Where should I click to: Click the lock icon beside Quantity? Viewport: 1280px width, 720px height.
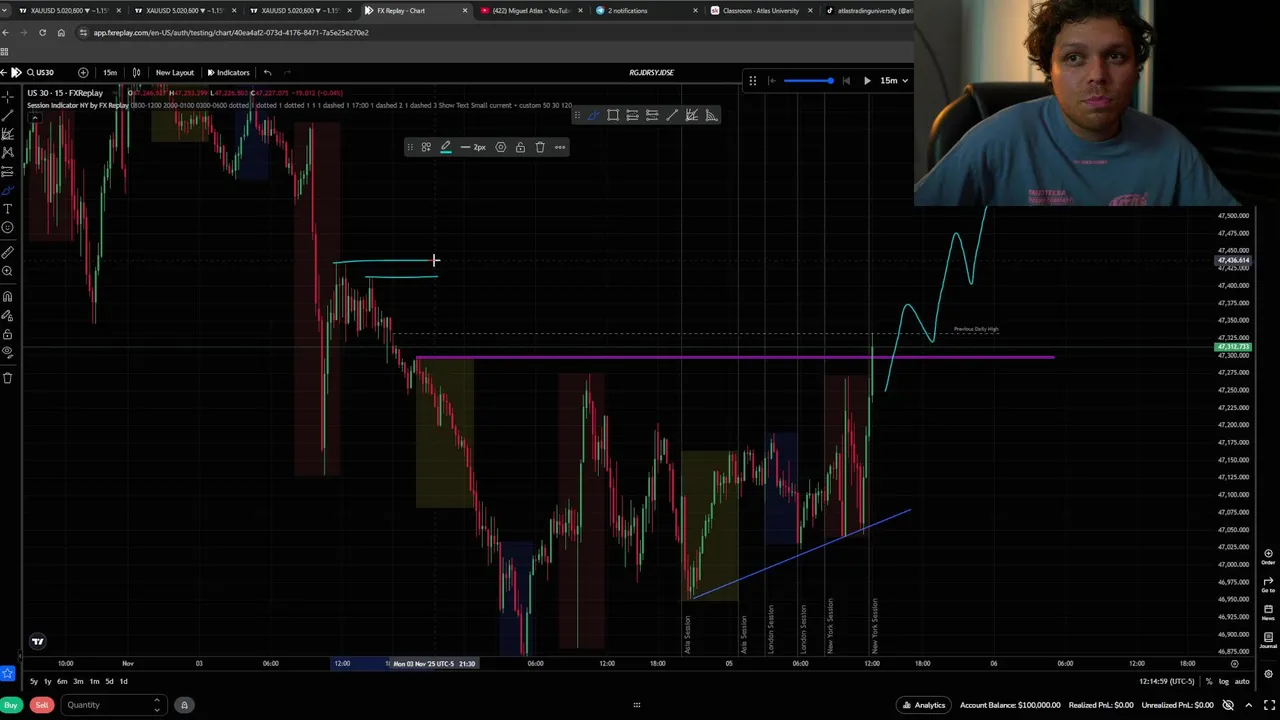click(184, 705)
